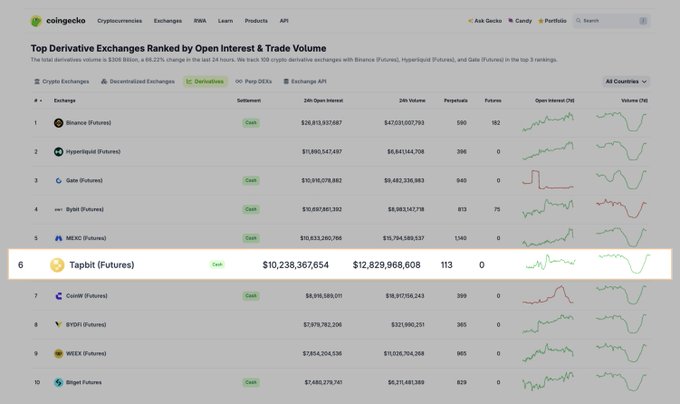Open the MEXC (Futures) exchange icon
680x404 pixels.
tap(59, 238)
